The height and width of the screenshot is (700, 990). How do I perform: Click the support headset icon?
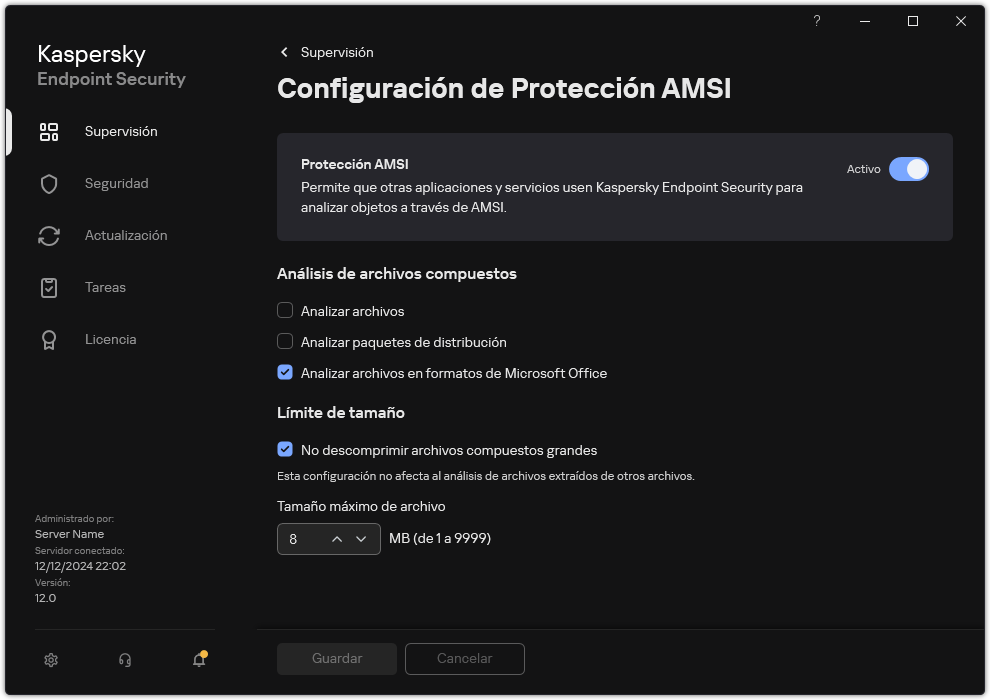pos(124,660)
